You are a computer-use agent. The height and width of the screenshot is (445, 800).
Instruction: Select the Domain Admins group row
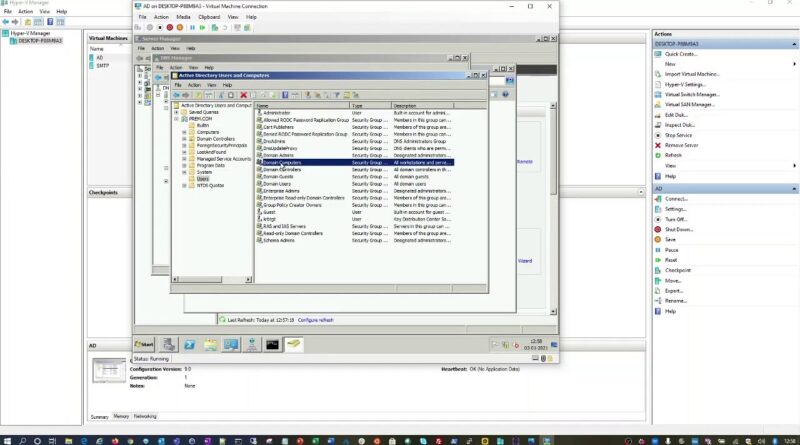pyautogui.click(x=355, y=155)
